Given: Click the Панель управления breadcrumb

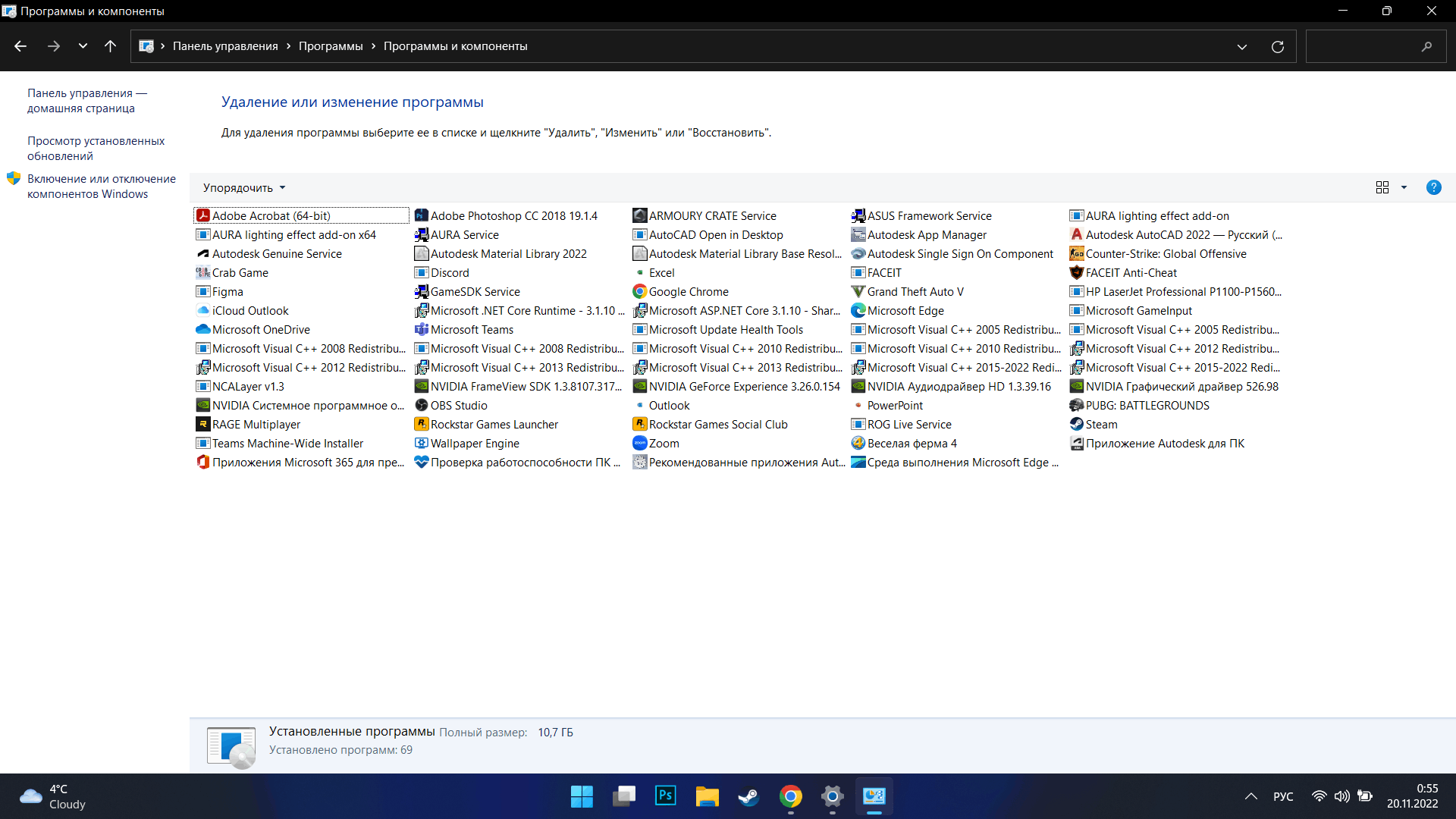Looking at the screenshot, I should (x=225, y=46).
